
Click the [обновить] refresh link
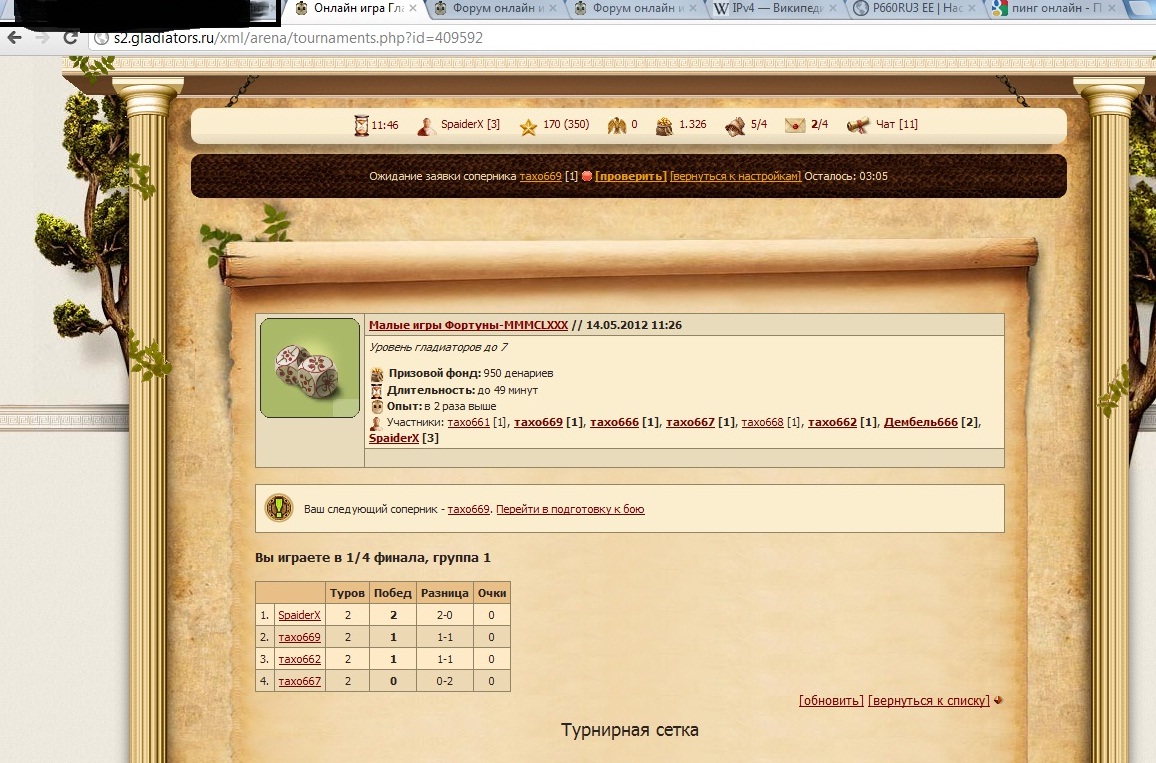831,700
